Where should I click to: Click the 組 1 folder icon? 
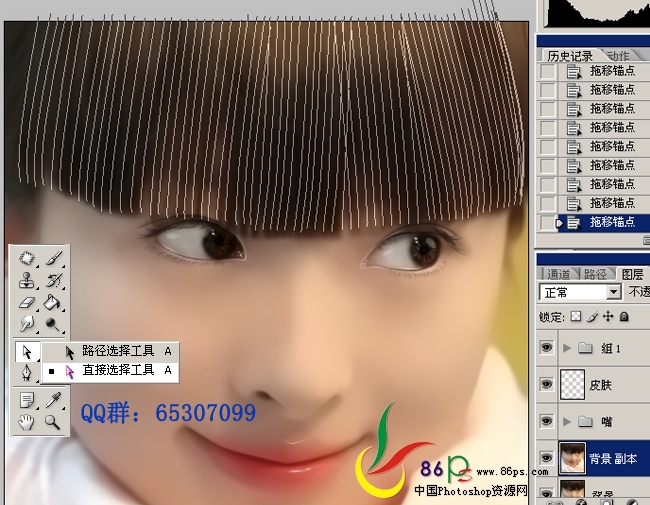[x=585, y=347]
